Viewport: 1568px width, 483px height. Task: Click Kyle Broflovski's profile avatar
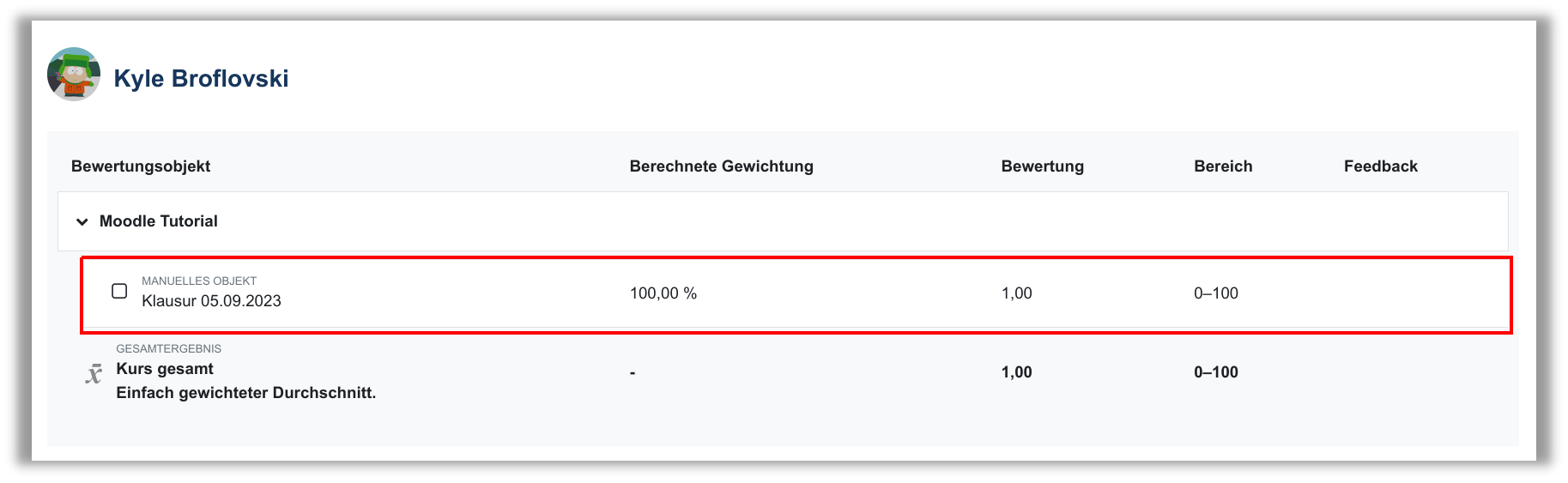74,75
